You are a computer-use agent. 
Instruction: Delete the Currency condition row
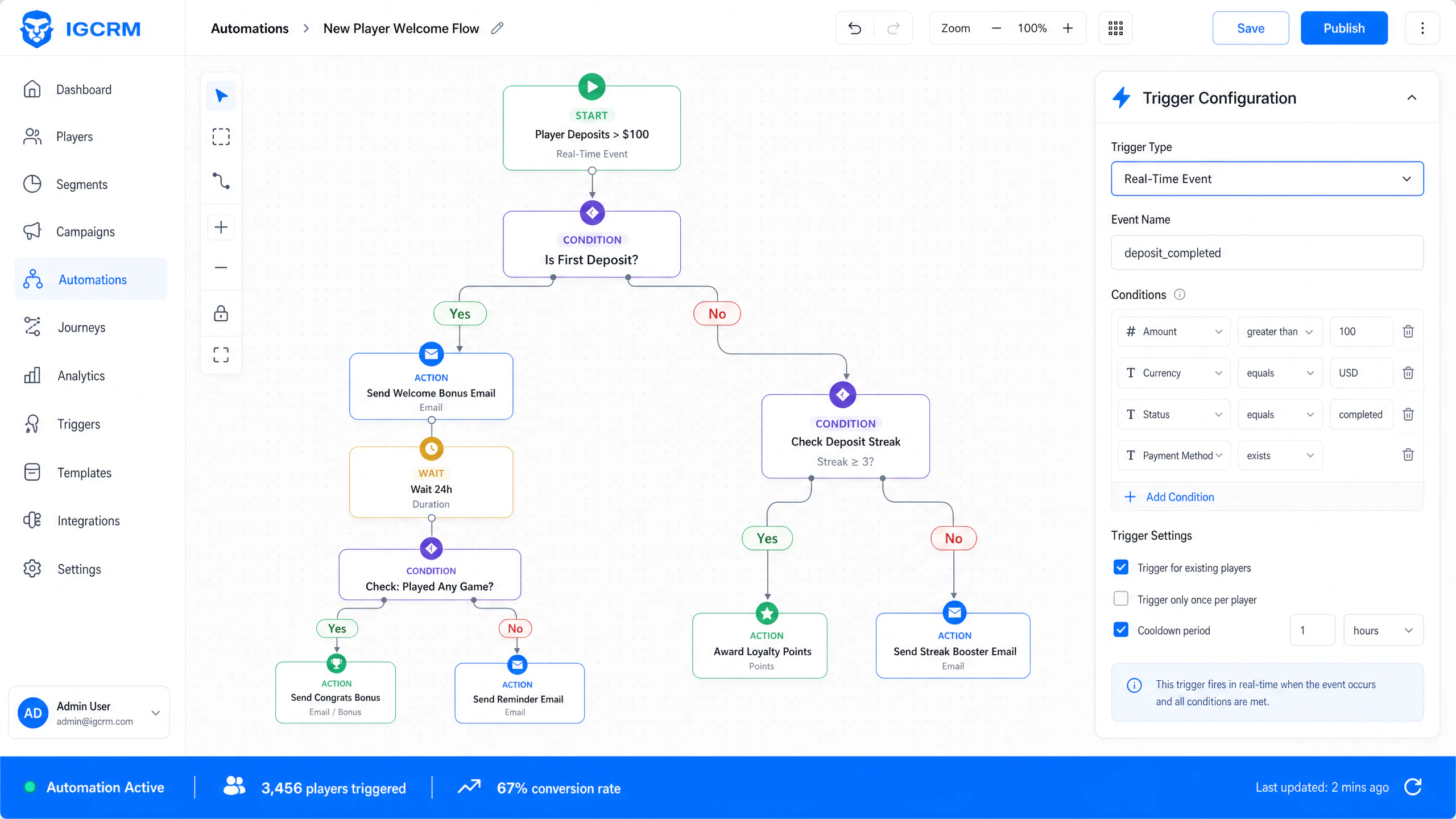1408,373
